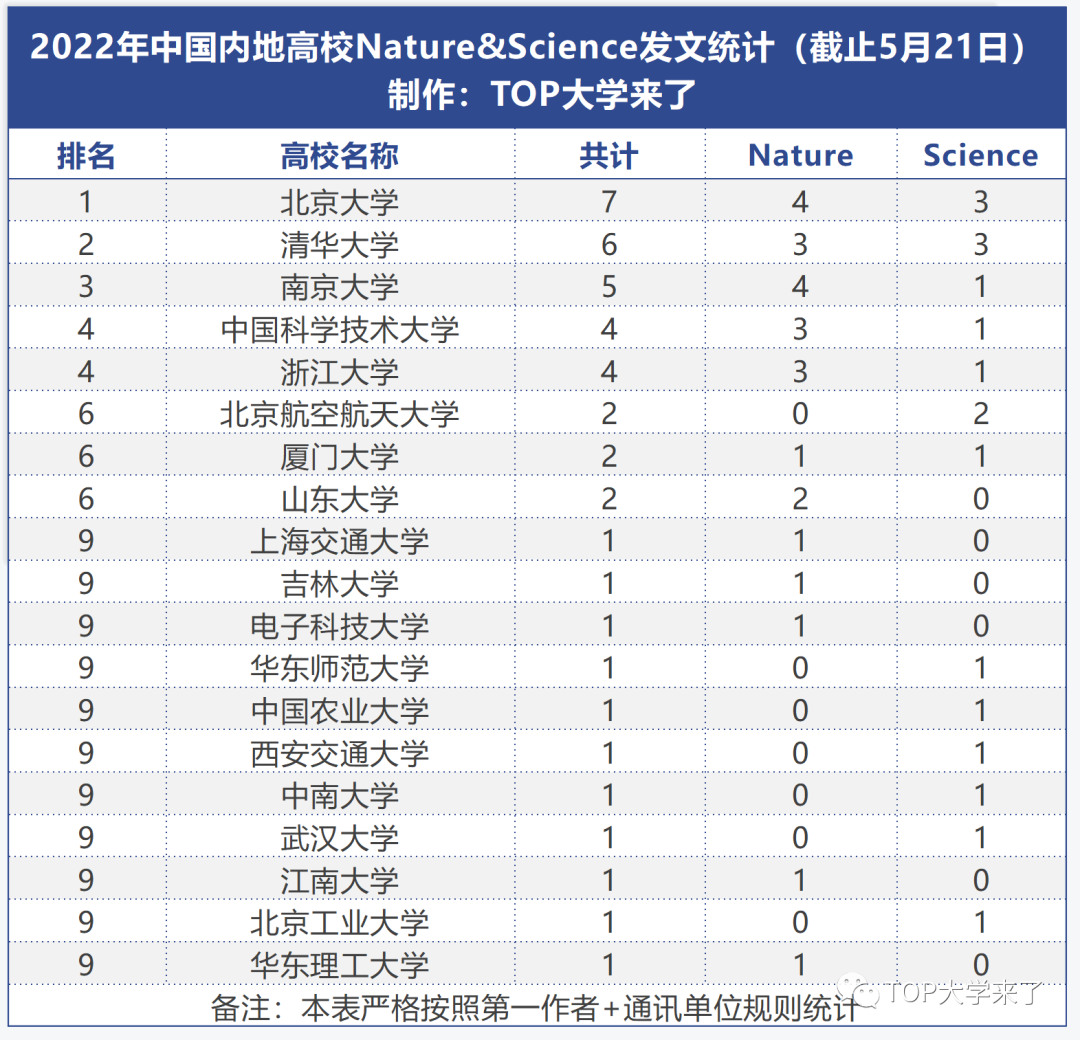Click the 高校名称 column header

pos(339,156)
